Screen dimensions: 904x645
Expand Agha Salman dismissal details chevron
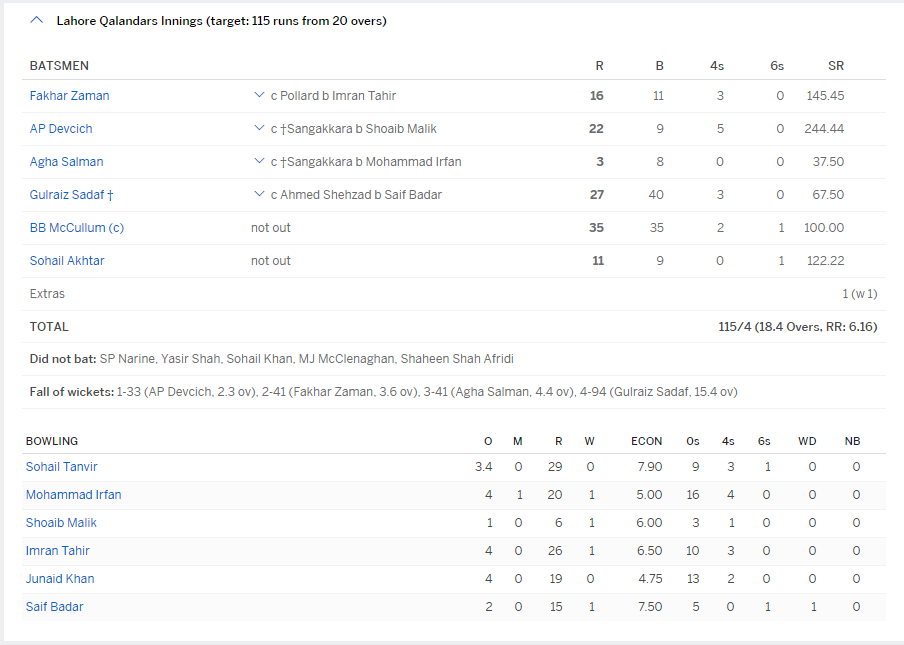[x=259, y=162]
